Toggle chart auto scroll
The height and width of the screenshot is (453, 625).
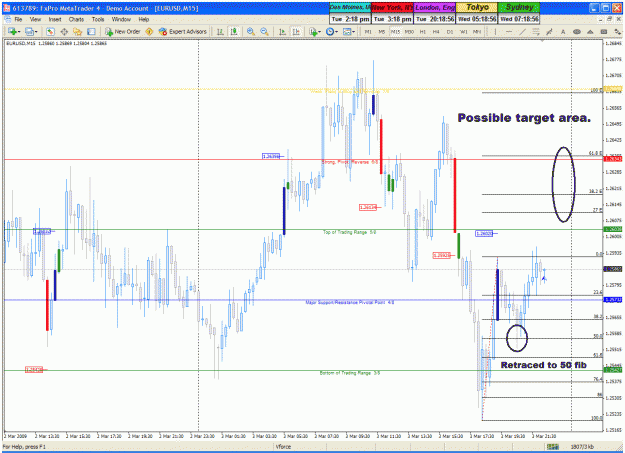282,32
